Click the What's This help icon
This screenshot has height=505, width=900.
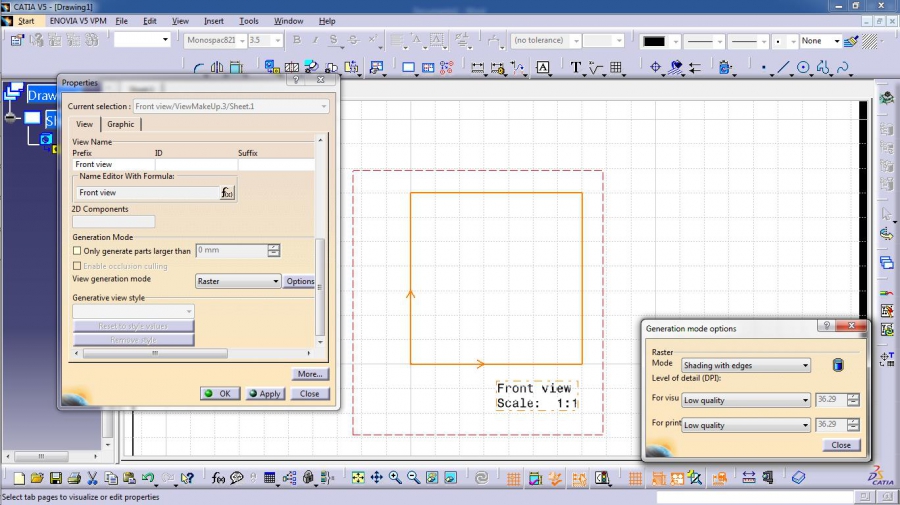[x=187, y=478]
